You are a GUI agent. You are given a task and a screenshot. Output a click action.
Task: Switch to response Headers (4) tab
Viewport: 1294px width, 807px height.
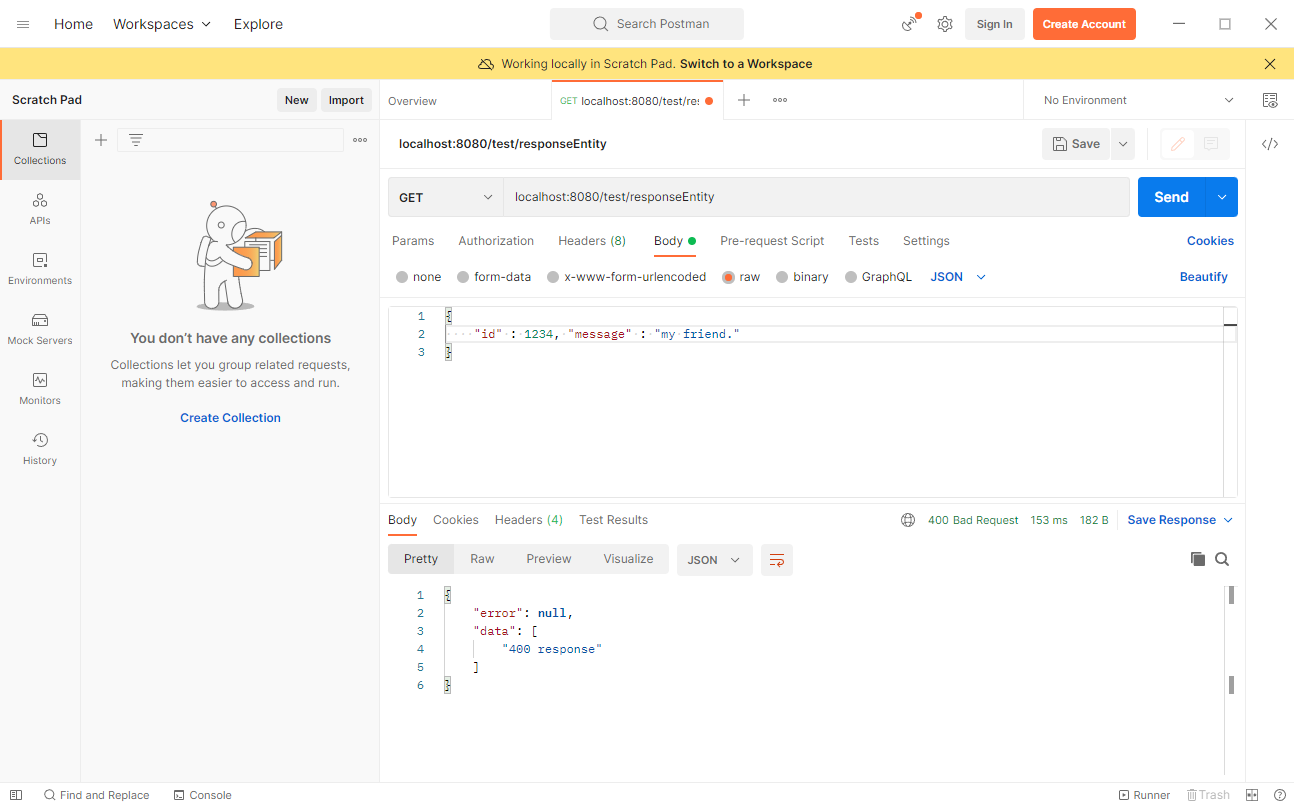click(x=529, y=520)
